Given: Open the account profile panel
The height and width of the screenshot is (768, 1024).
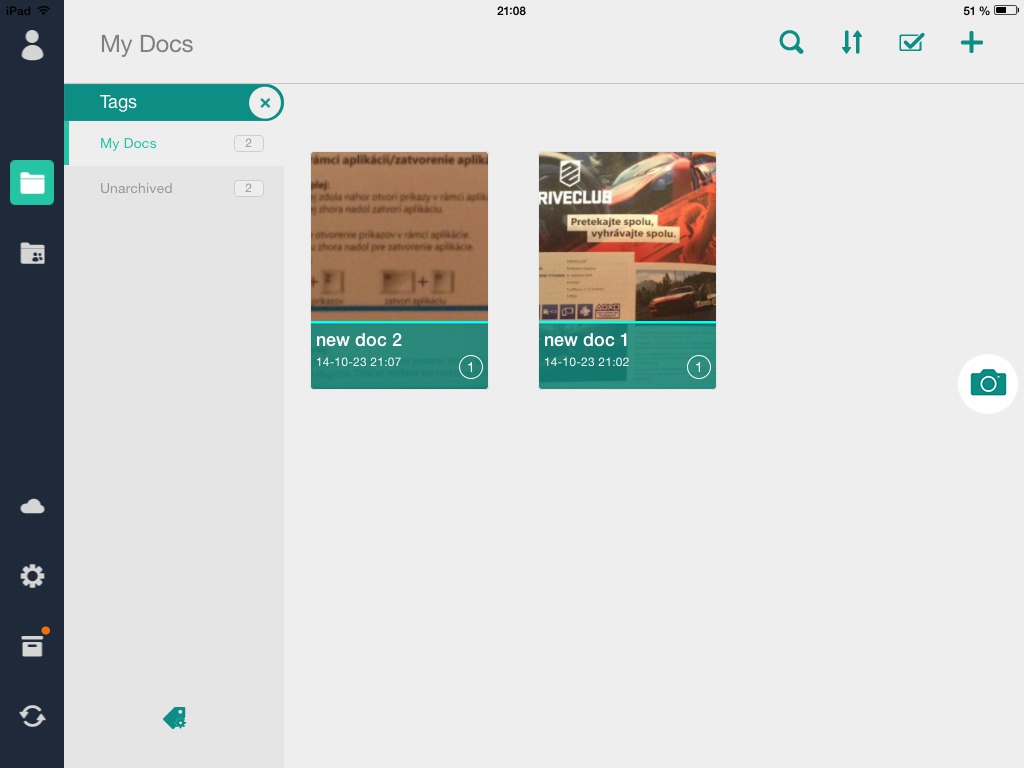Looking at the screenshot, I should (32, 45).
